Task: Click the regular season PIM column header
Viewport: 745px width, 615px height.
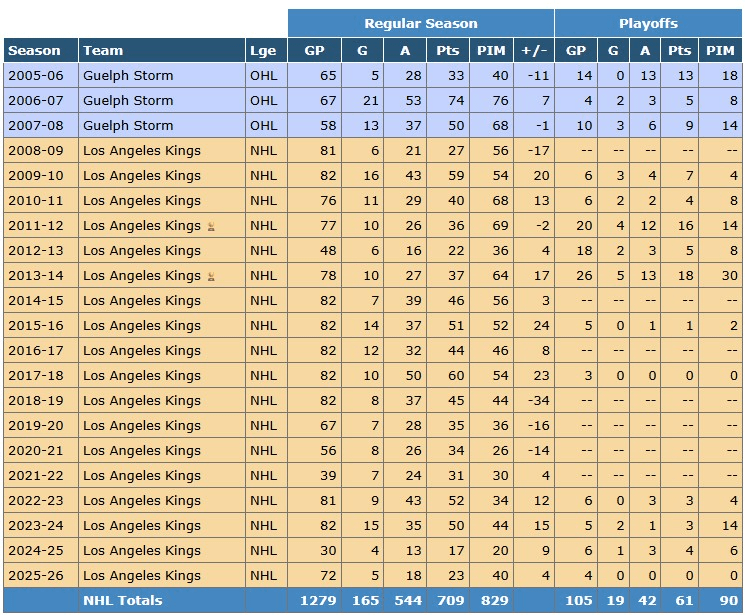Action: tap(491, 50)
